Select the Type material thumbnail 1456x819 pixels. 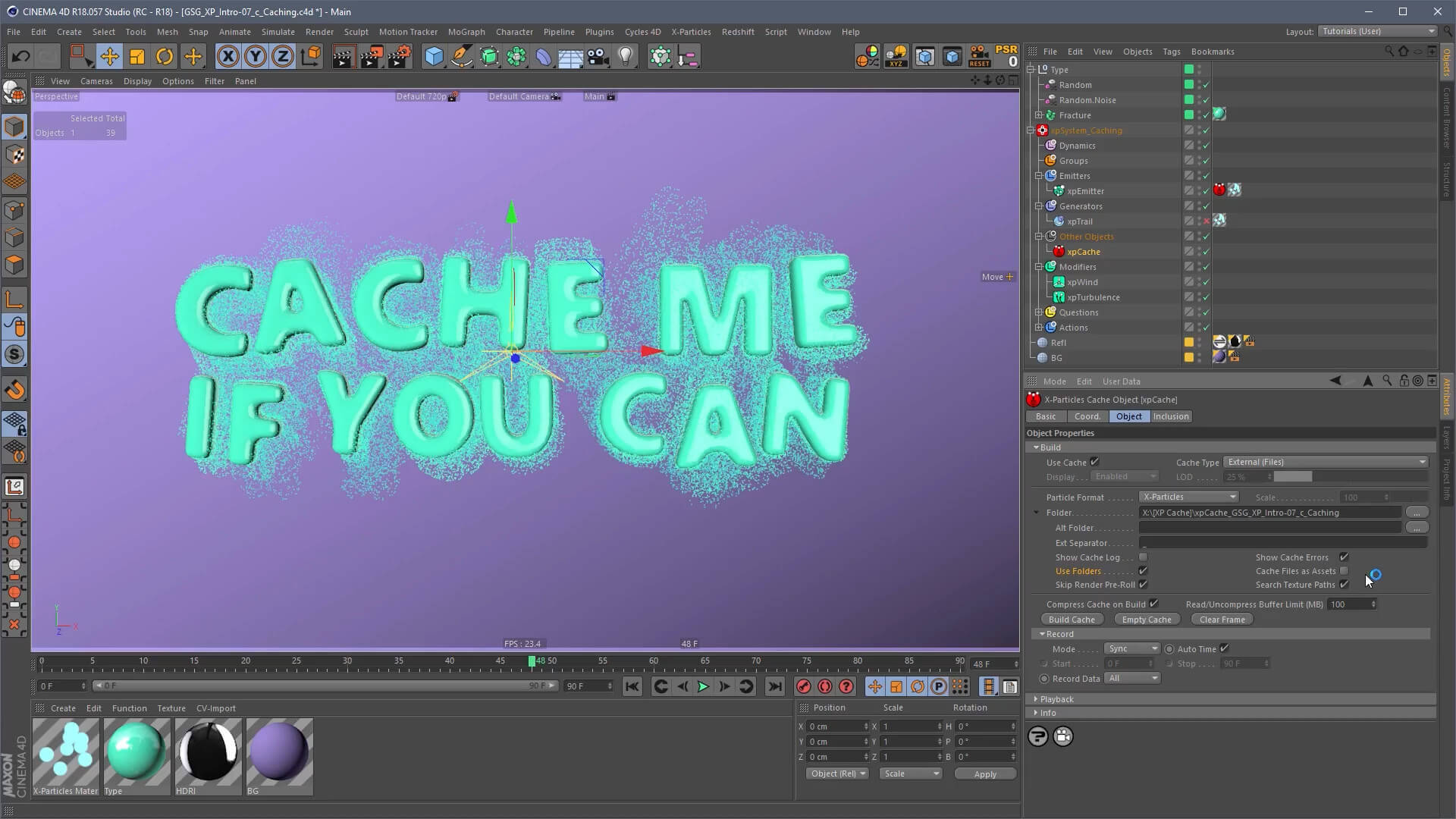136,751
